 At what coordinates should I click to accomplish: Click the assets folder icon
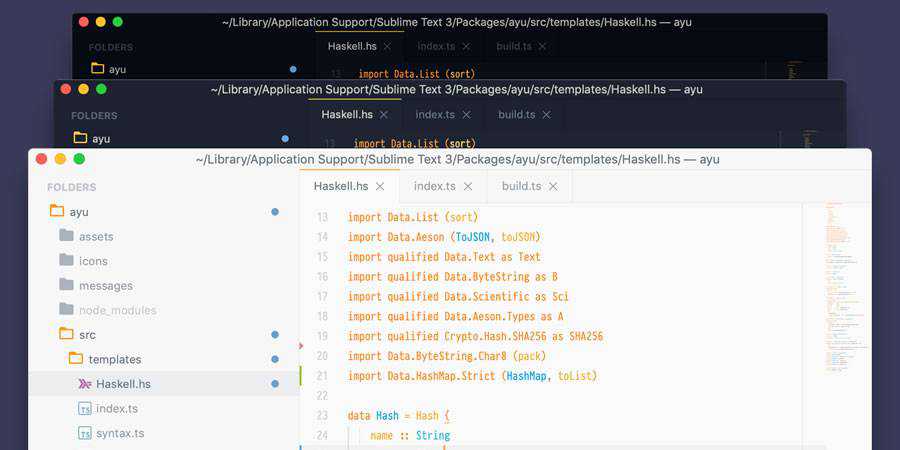pyautogui.click(x=66, y=236)
